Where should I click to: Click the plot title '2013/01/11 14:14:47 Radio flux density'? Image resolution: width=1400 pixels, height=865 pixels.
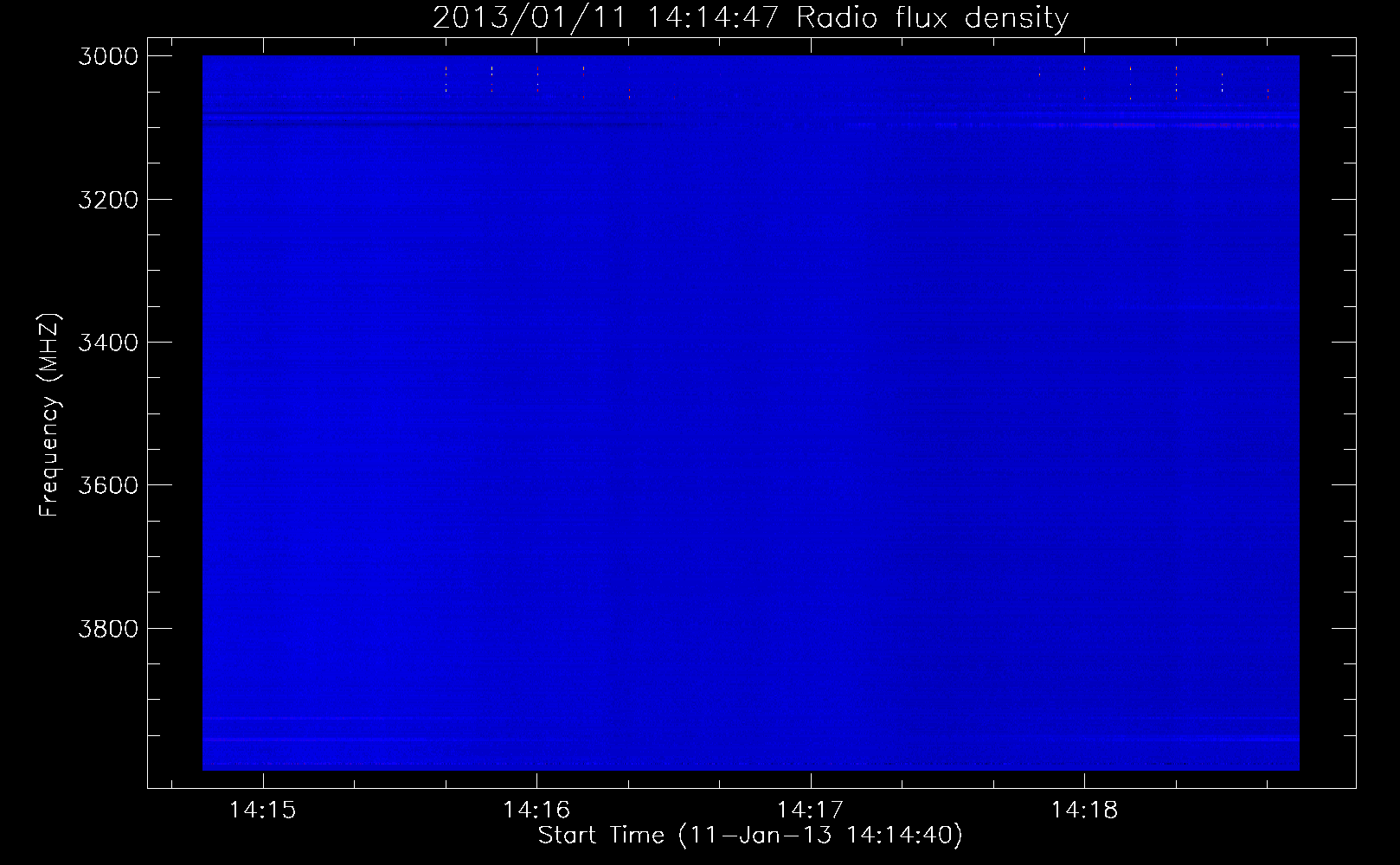tap(750, 18)
